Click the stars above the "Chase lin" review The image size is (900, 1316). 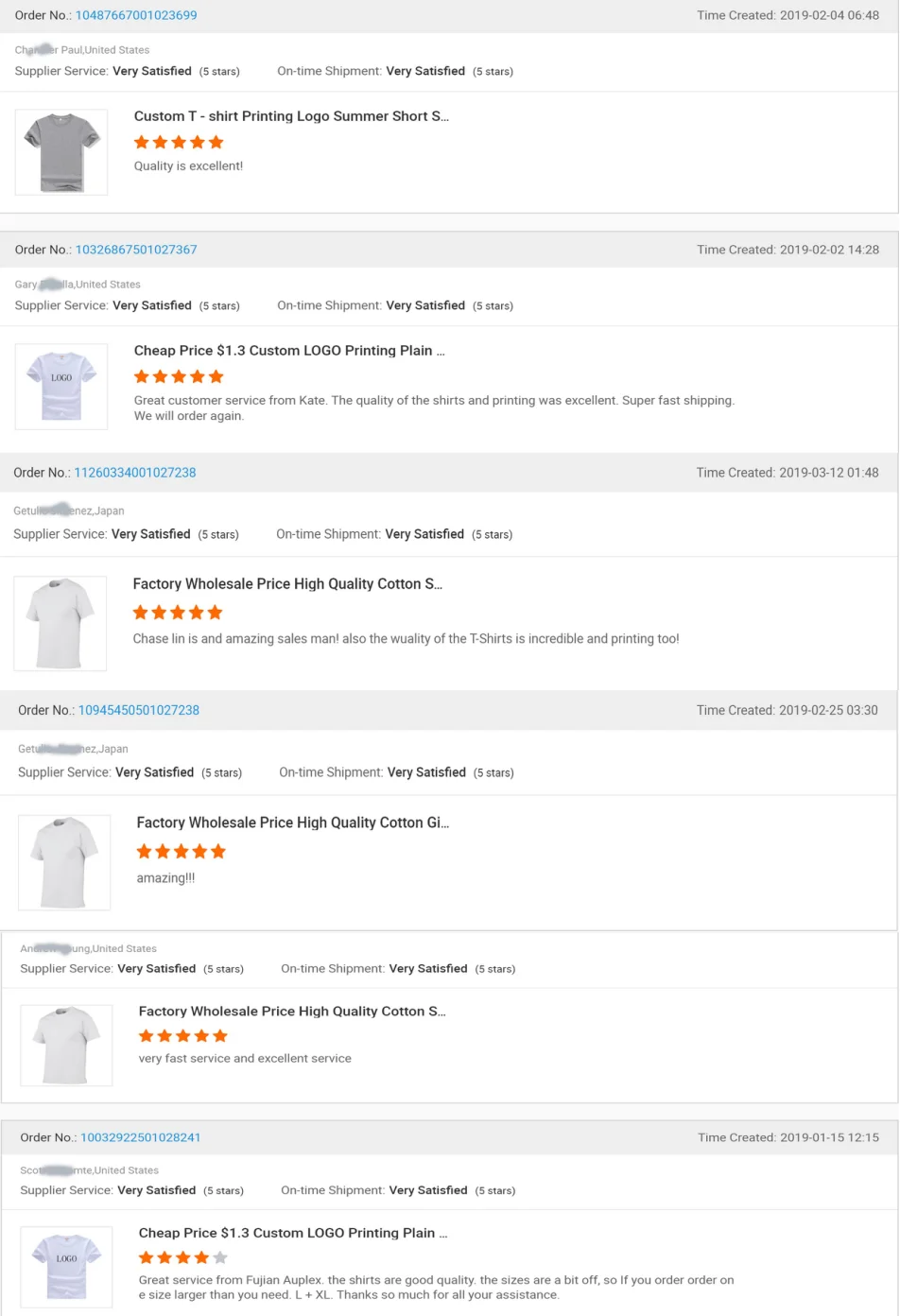click(178, 613)
